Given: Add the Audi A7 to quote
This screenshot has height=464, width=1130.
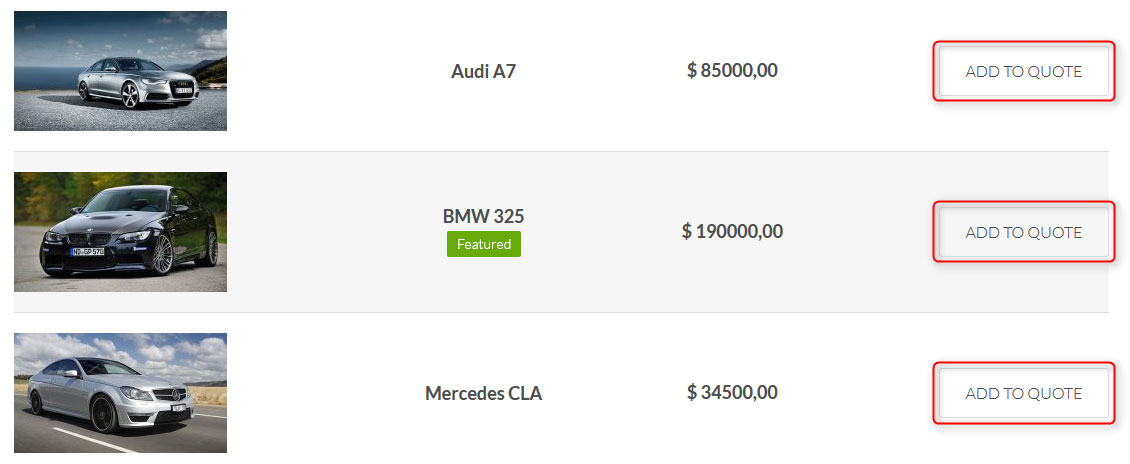Looking at the screenshot, I should point(1023,71).
